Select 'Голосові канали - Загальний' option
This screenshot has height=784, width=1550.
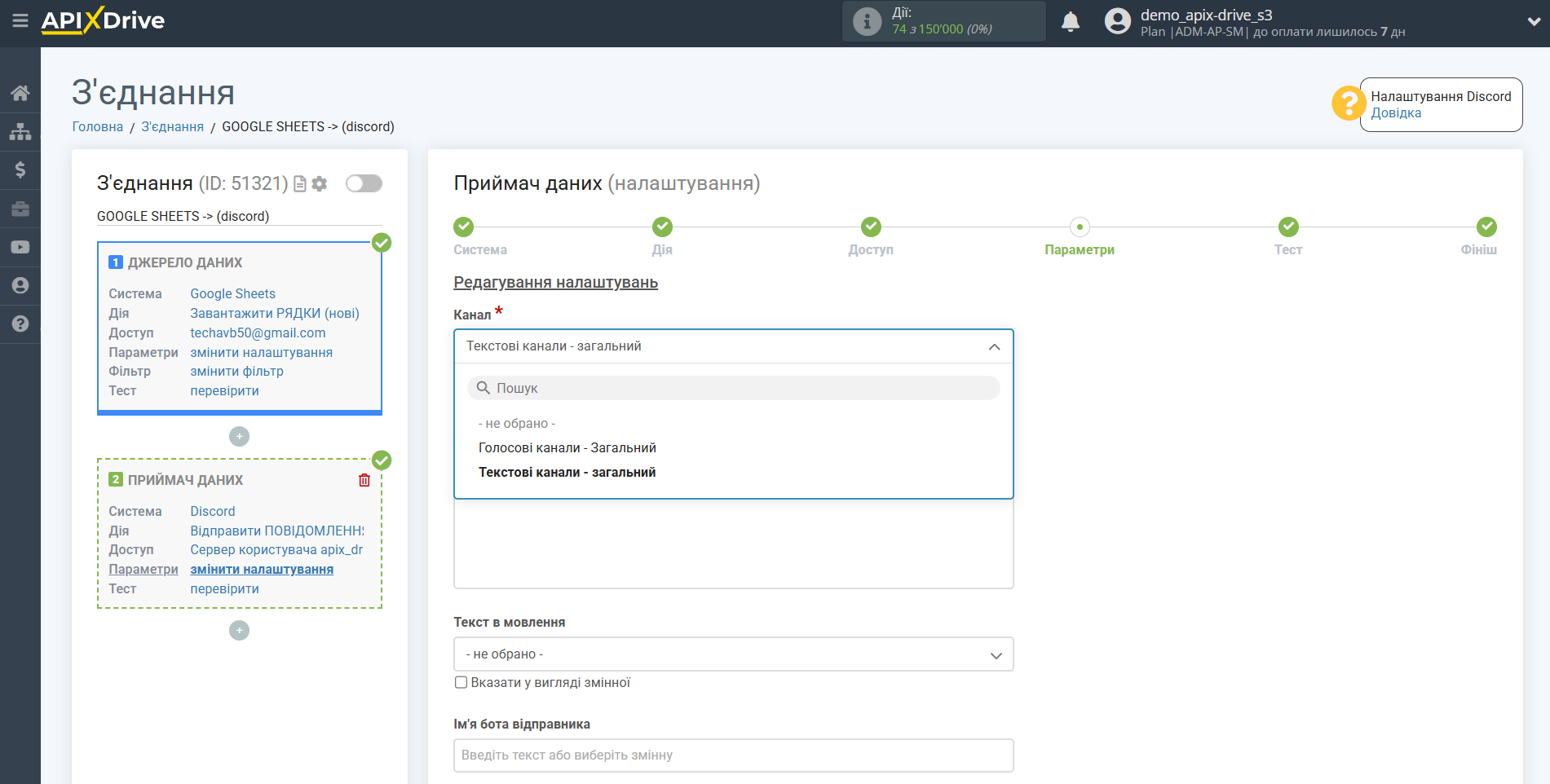pyautogui.click(x=567, y=448)
